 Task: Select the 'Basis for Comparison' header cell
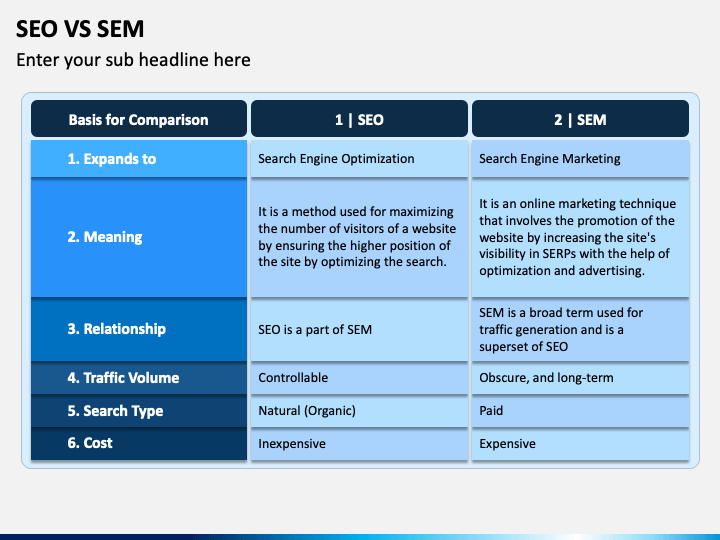139,119
